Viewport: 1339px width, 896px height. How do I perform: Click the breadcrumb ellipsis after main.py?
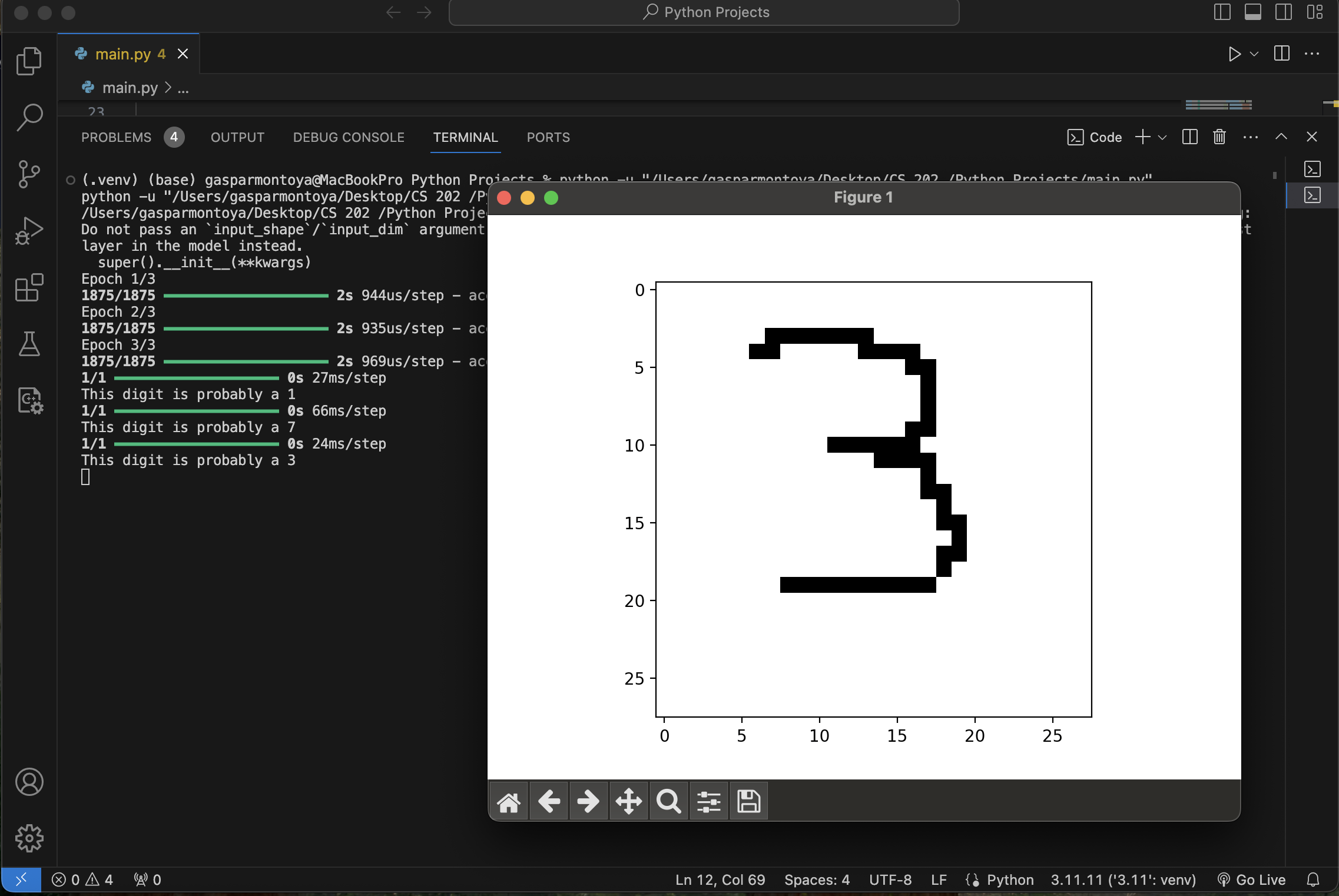tap(183, 88)
